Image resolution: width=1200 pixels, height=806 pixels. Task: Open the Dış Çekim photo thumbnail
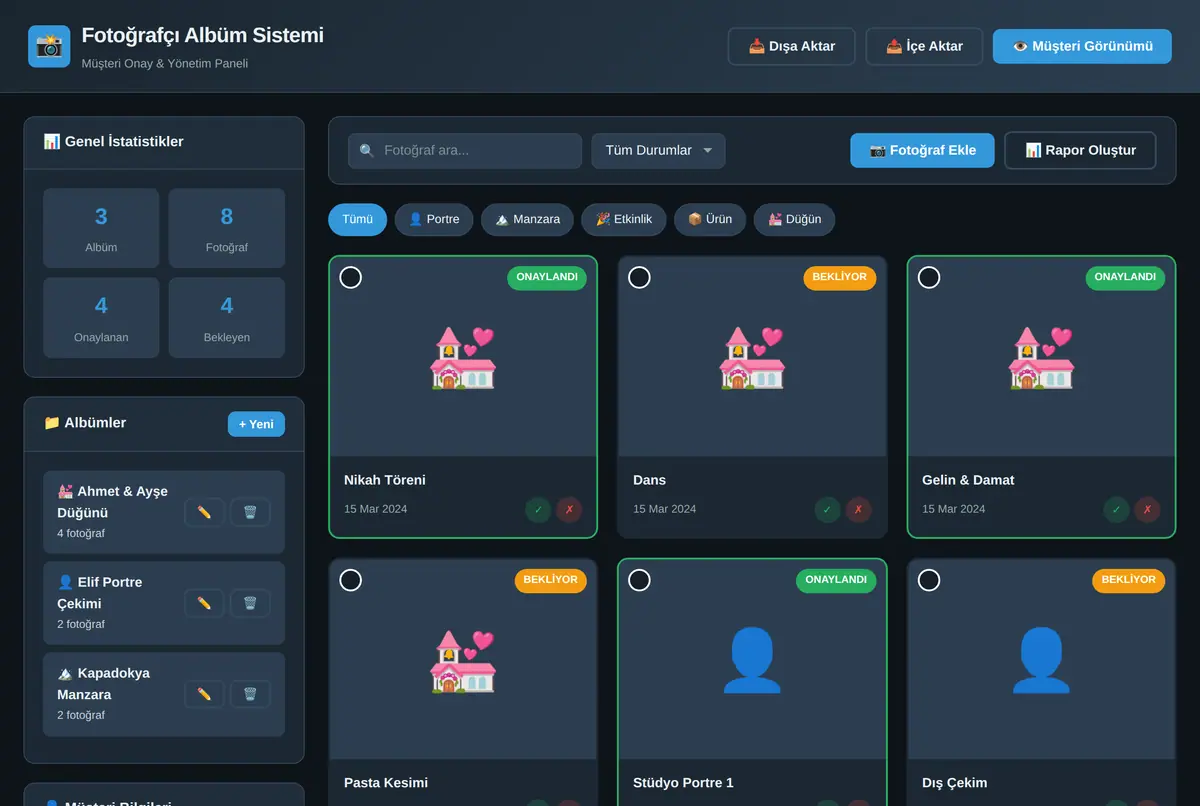coord(1041,660)
